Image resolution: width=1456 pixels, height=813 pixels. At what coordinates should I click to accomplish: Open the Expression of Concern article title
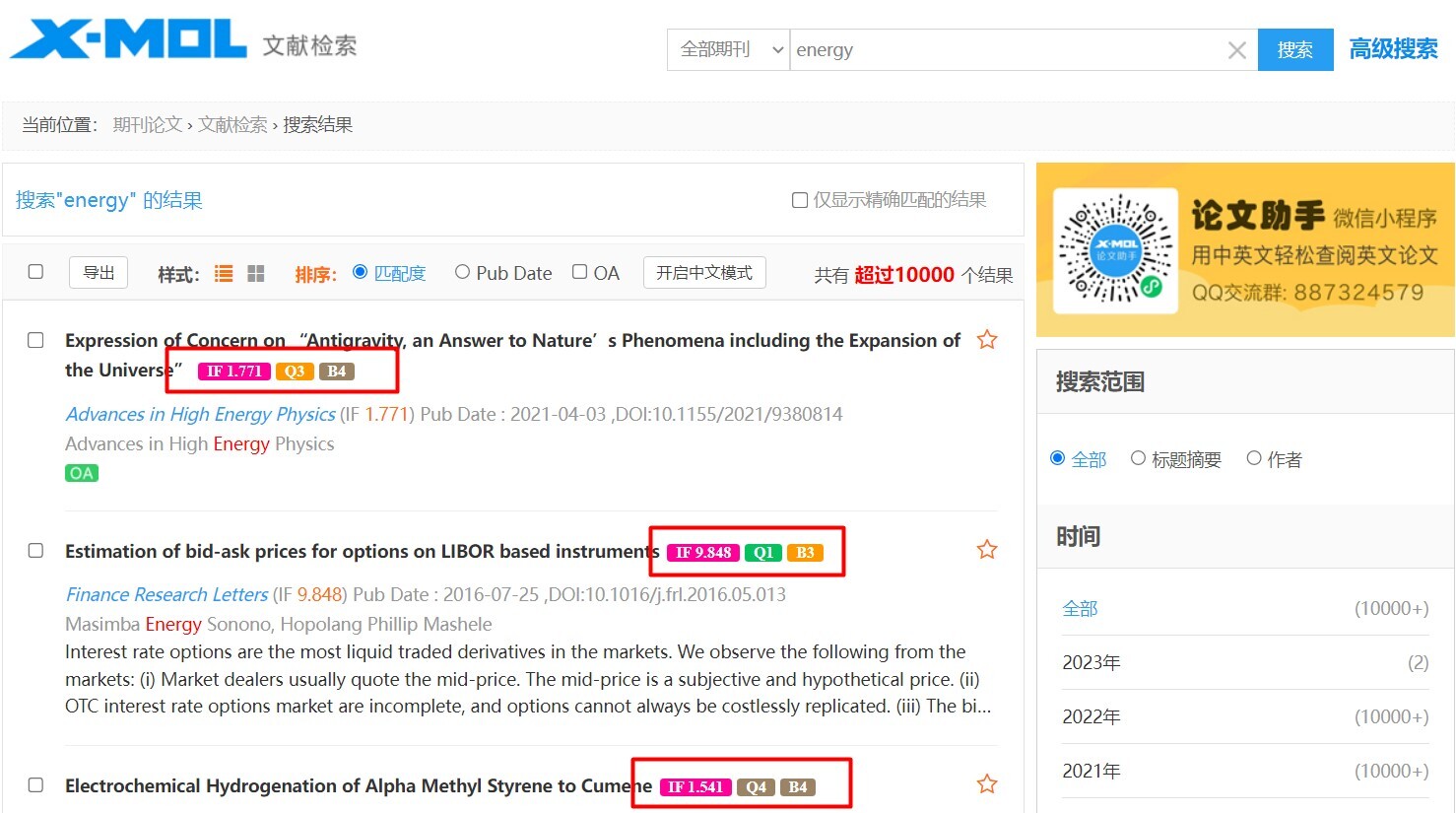click(x=512, y=355)
